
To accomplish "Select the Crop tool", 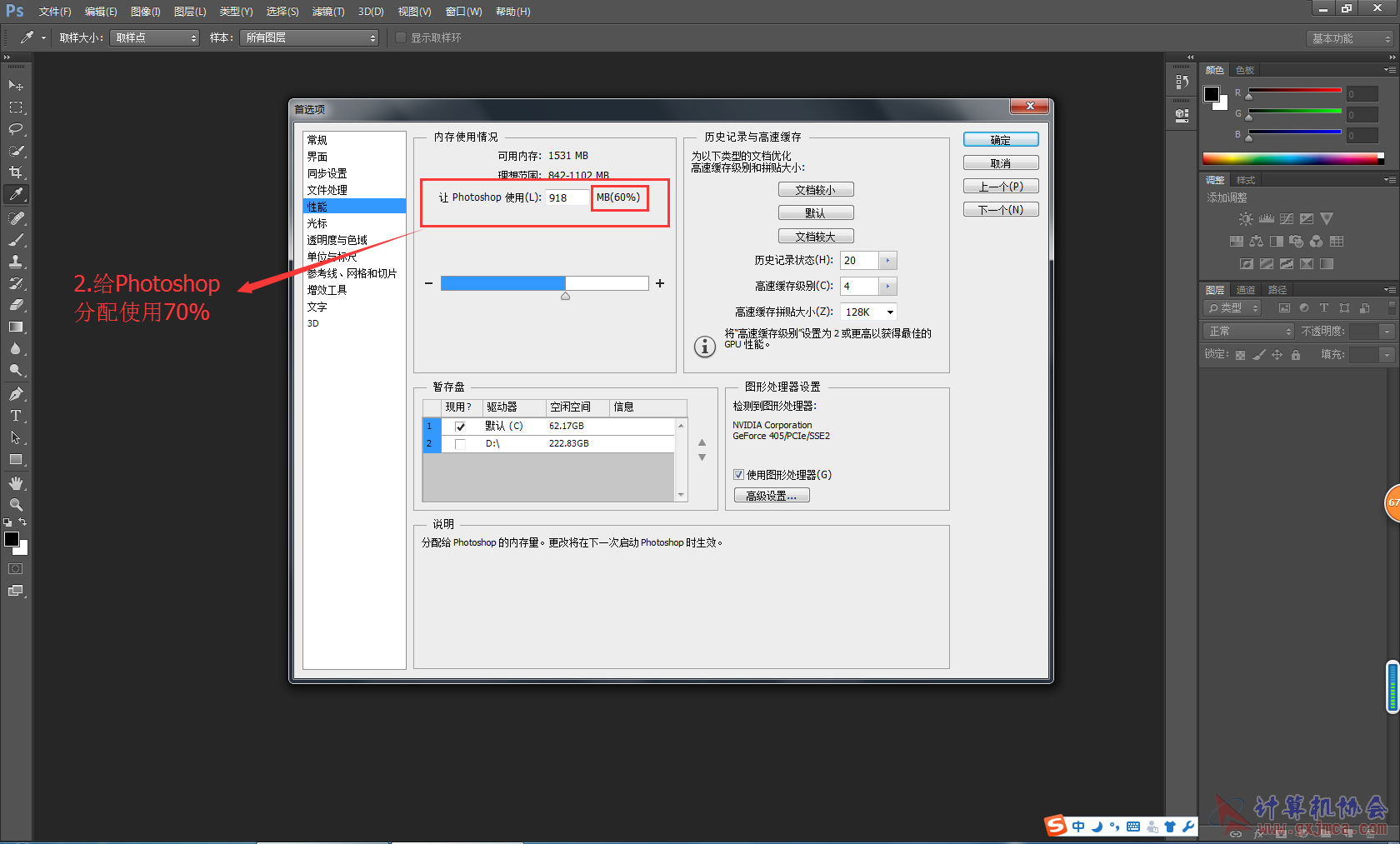I will [x=16, y=172].
